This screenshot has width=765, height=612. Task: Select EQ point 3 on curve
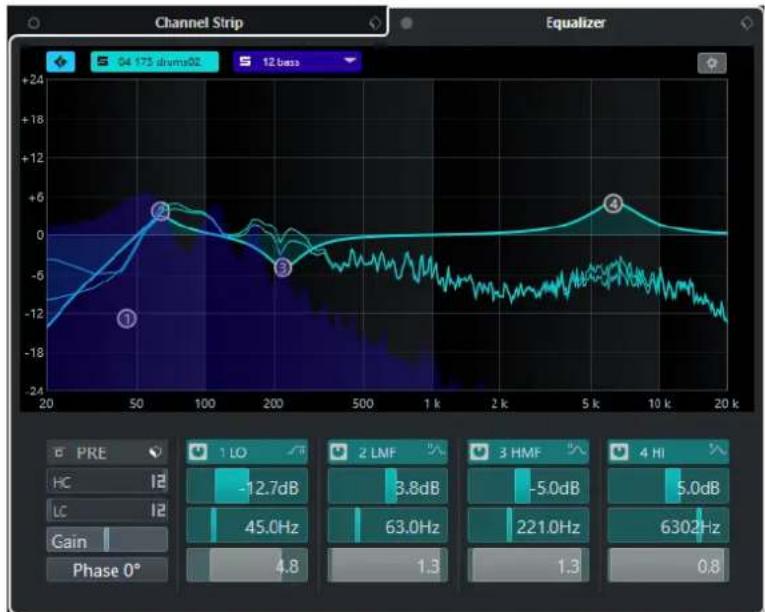[283, 267]
